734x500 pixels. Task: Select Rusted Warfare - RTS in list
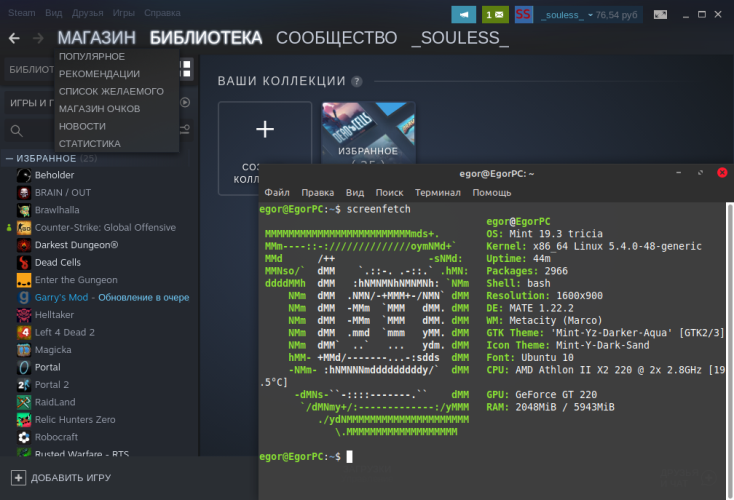[82, 453]
